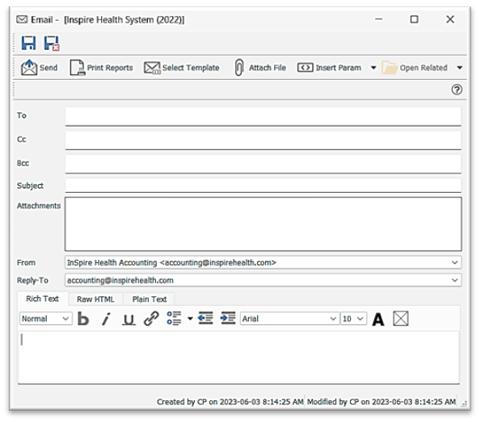Click into the Subject input field
This screenshot has width=480, height=422.
[263, 185]
